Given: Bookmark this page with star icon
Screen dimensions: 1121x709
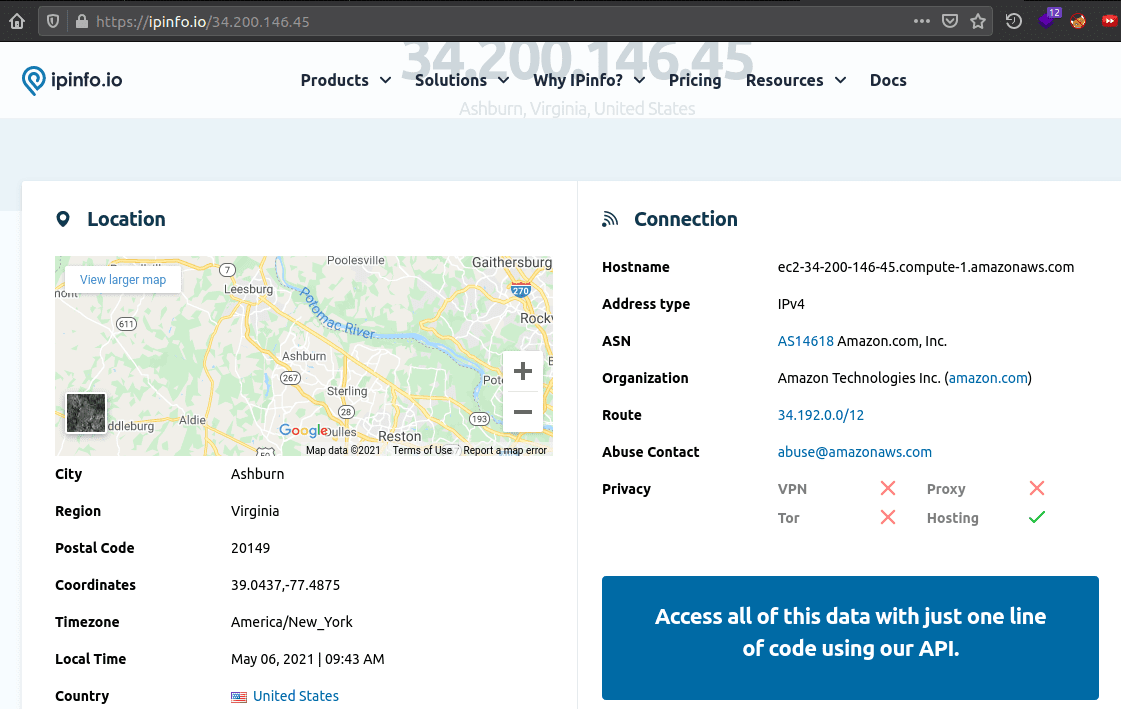Looking at the screenshot, I should (x=978, y=21).
